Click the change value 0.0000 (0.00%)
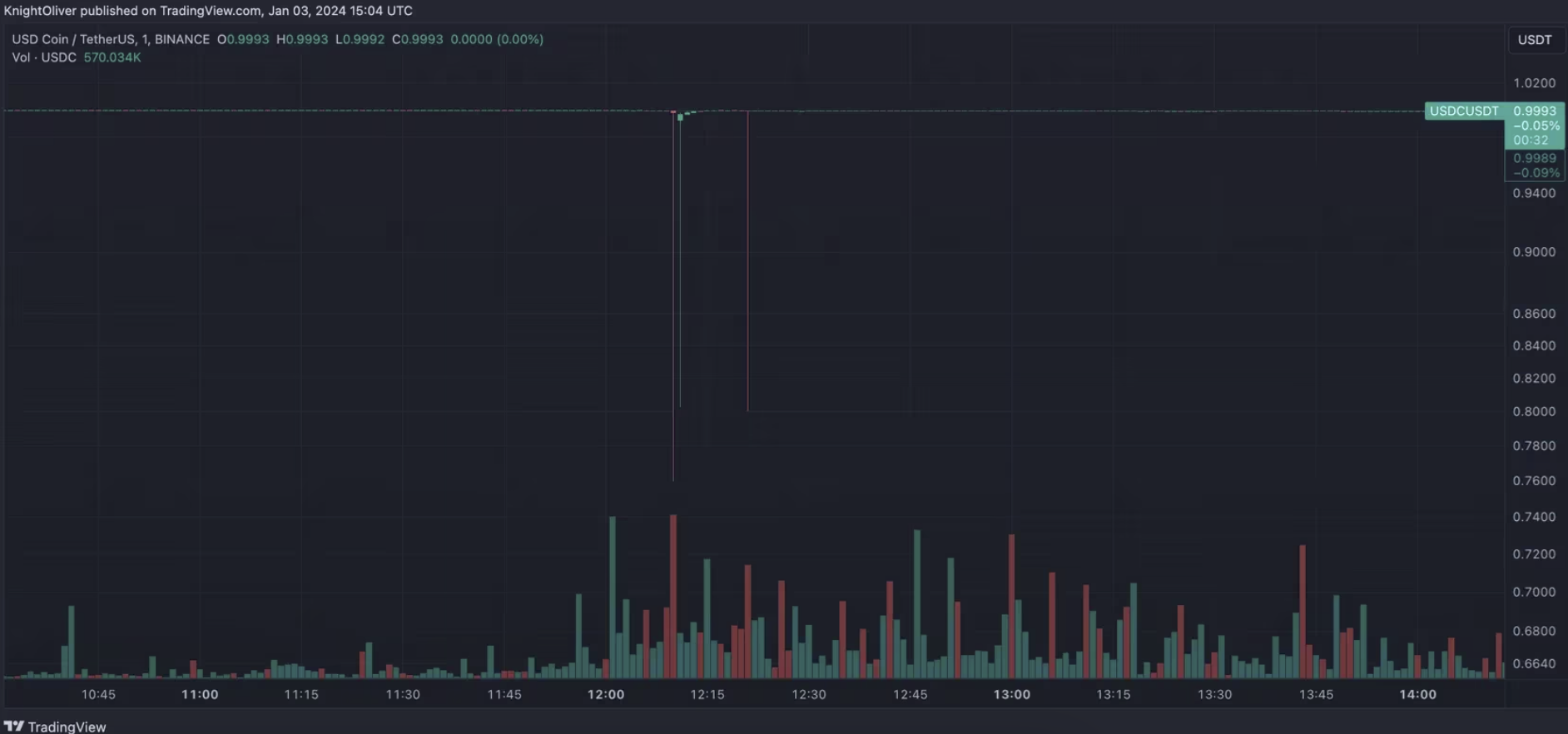1568x734 pixels. tap(497, 39)
